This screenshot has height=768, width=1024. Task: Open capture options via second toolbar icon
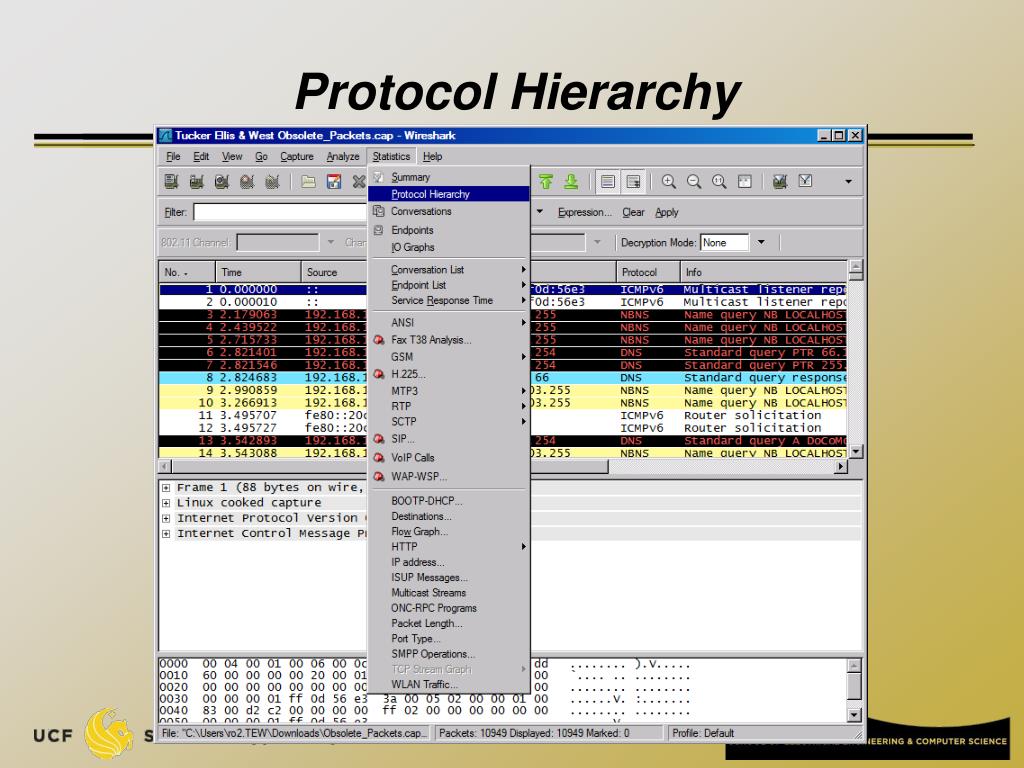(197, 182)
